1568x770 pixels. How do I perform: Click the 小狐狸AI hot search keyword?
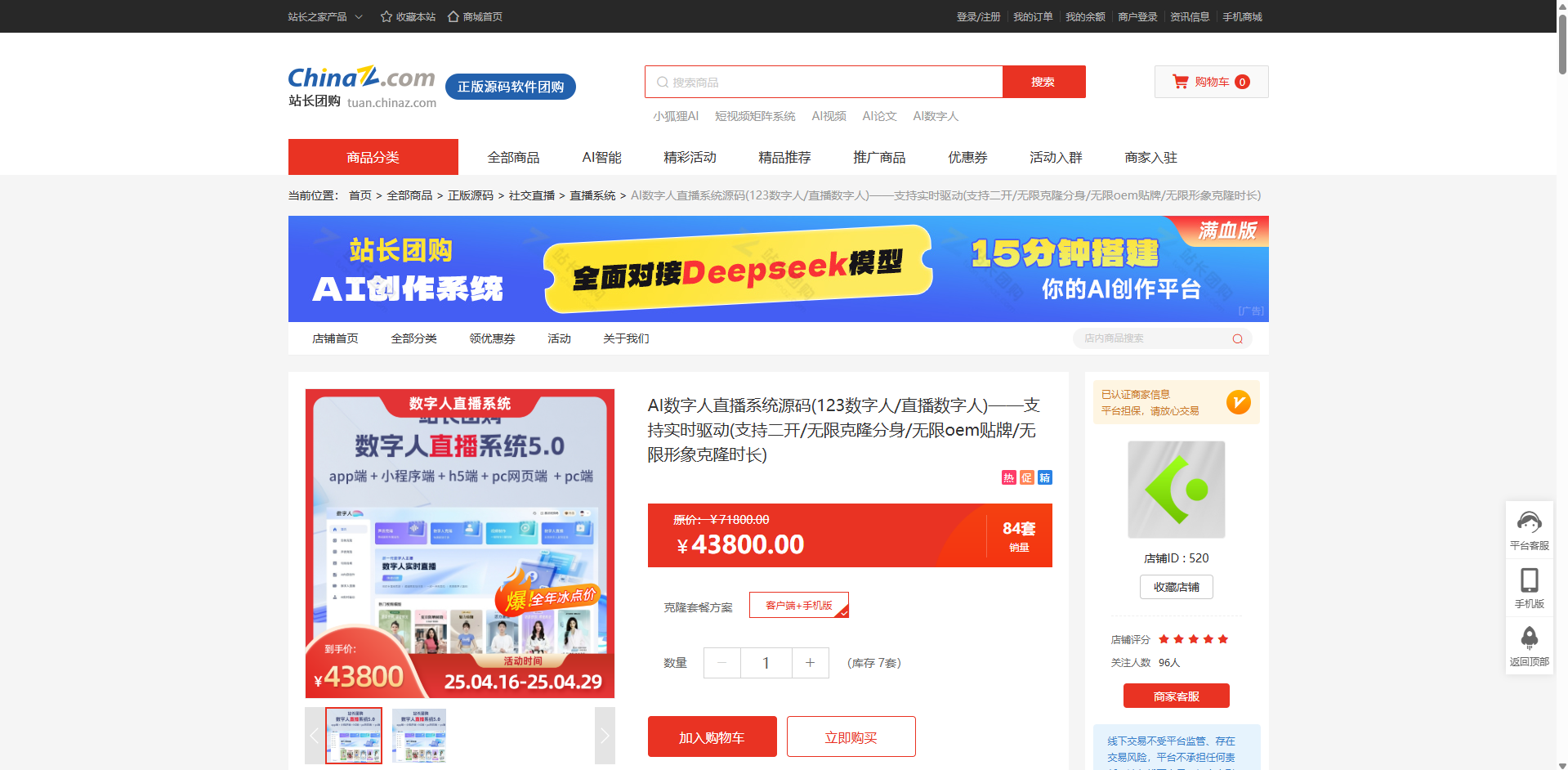676,116
